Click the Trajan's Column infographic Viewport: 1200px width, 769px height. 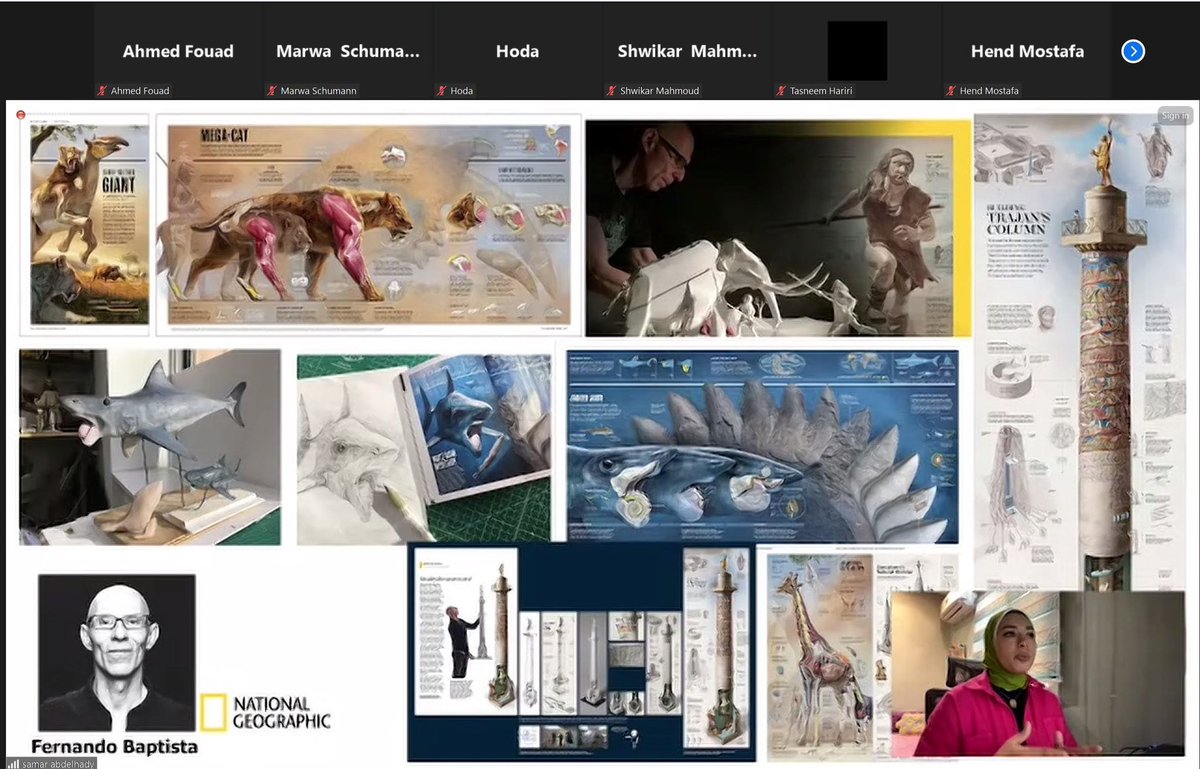1080,350
